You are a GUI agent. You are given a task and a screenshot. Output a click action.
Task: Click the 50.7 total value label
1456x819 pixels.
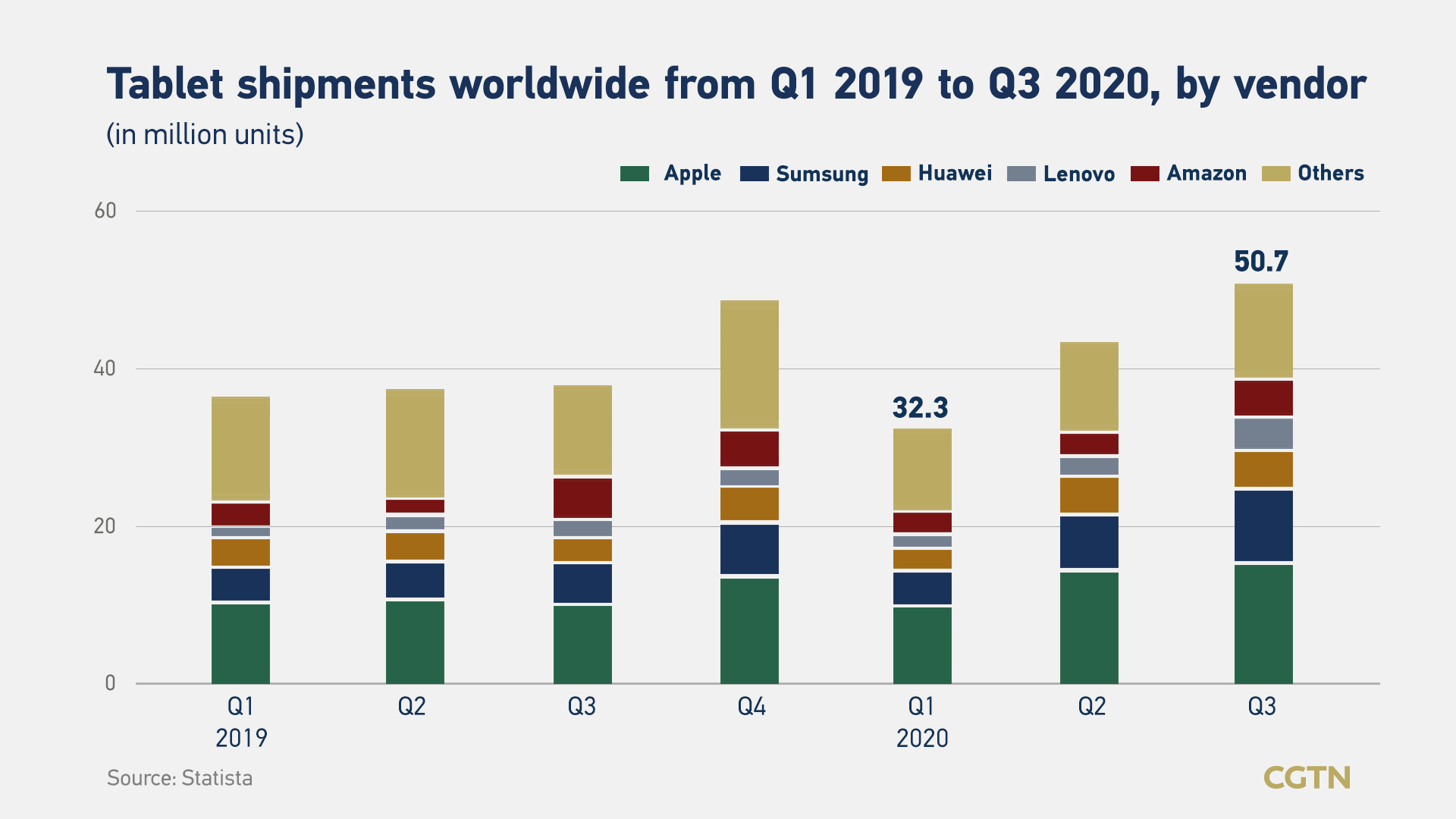click(x=1261, y=262)
